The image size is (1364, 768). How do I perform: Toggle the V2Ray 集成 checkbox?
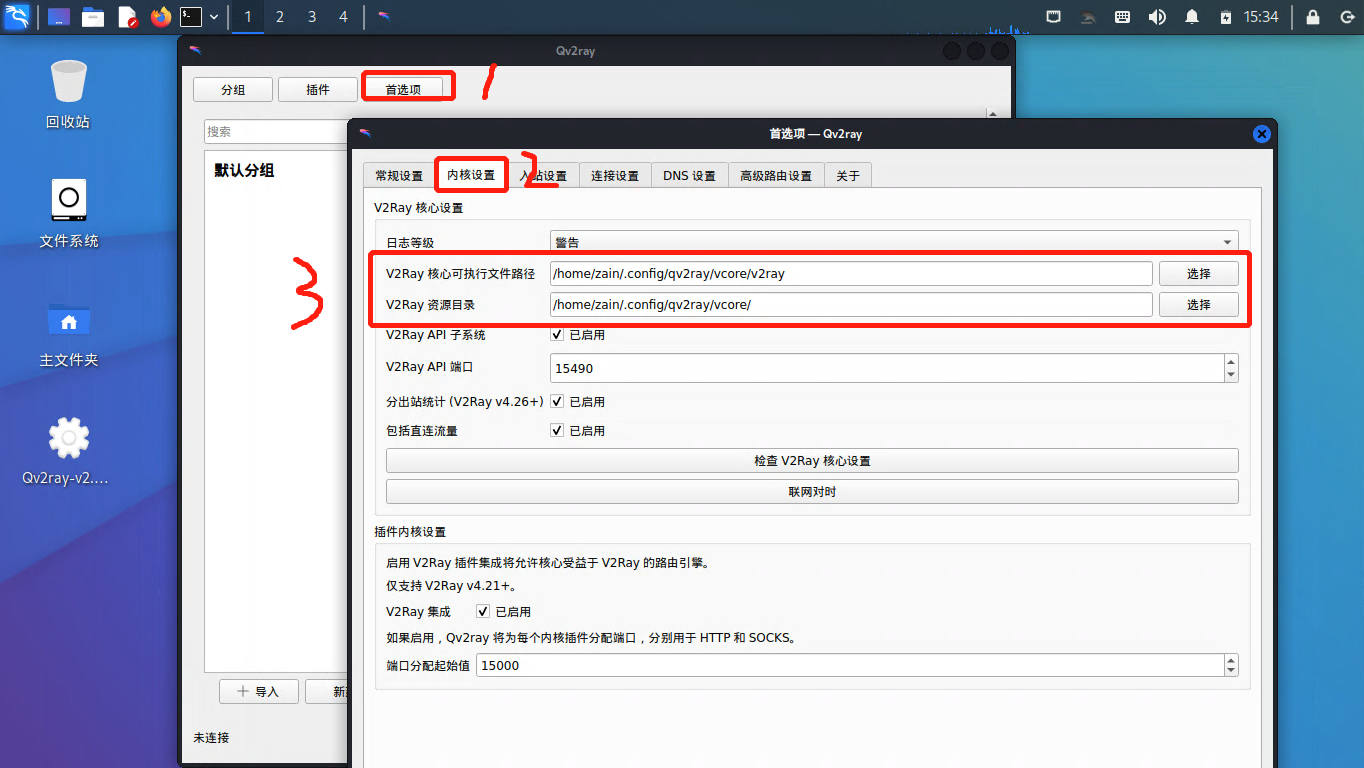pyautogui.click(x=483, y=611)
